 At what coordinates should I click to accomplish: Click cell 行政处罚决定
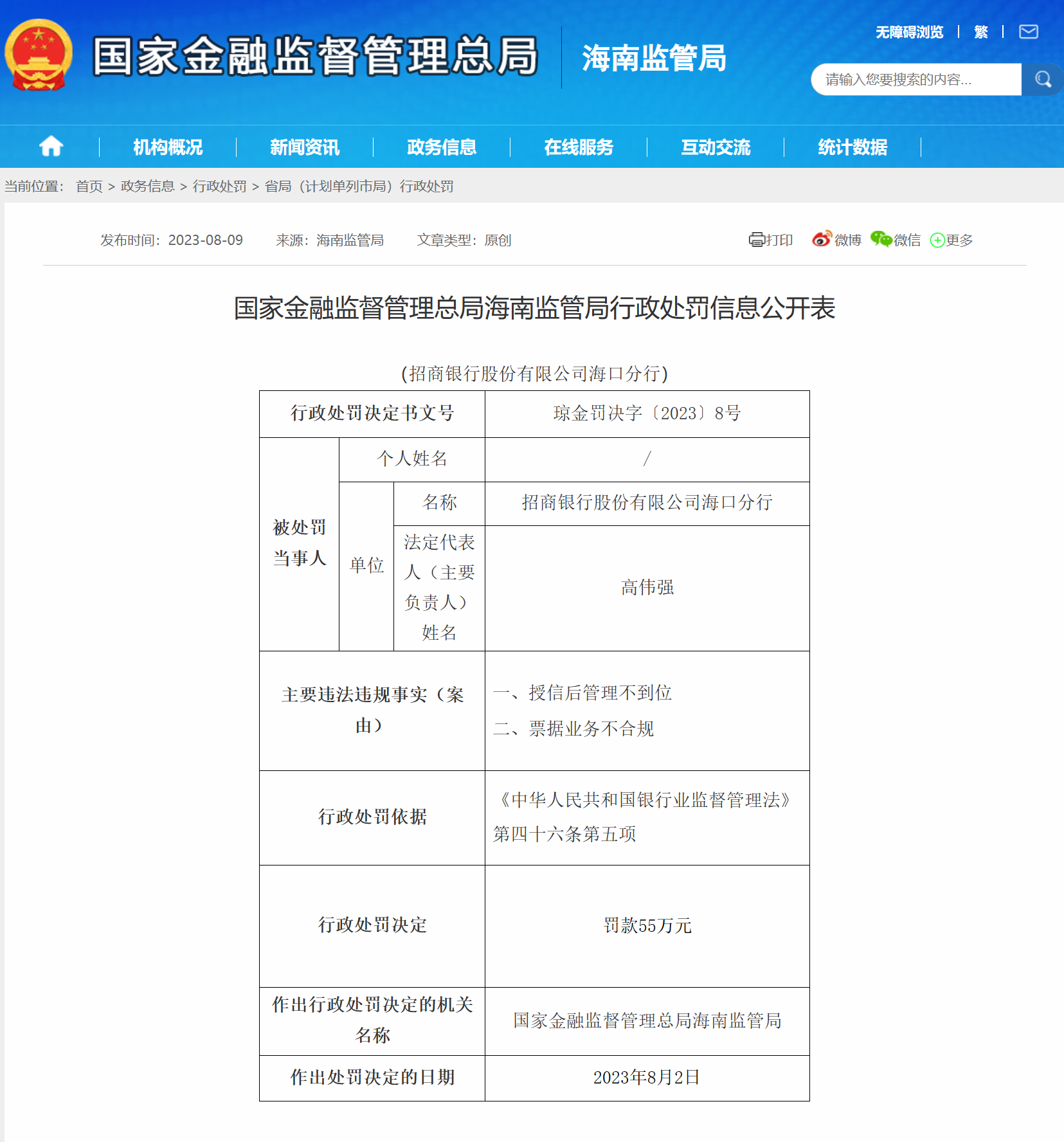tap(372, 925)
